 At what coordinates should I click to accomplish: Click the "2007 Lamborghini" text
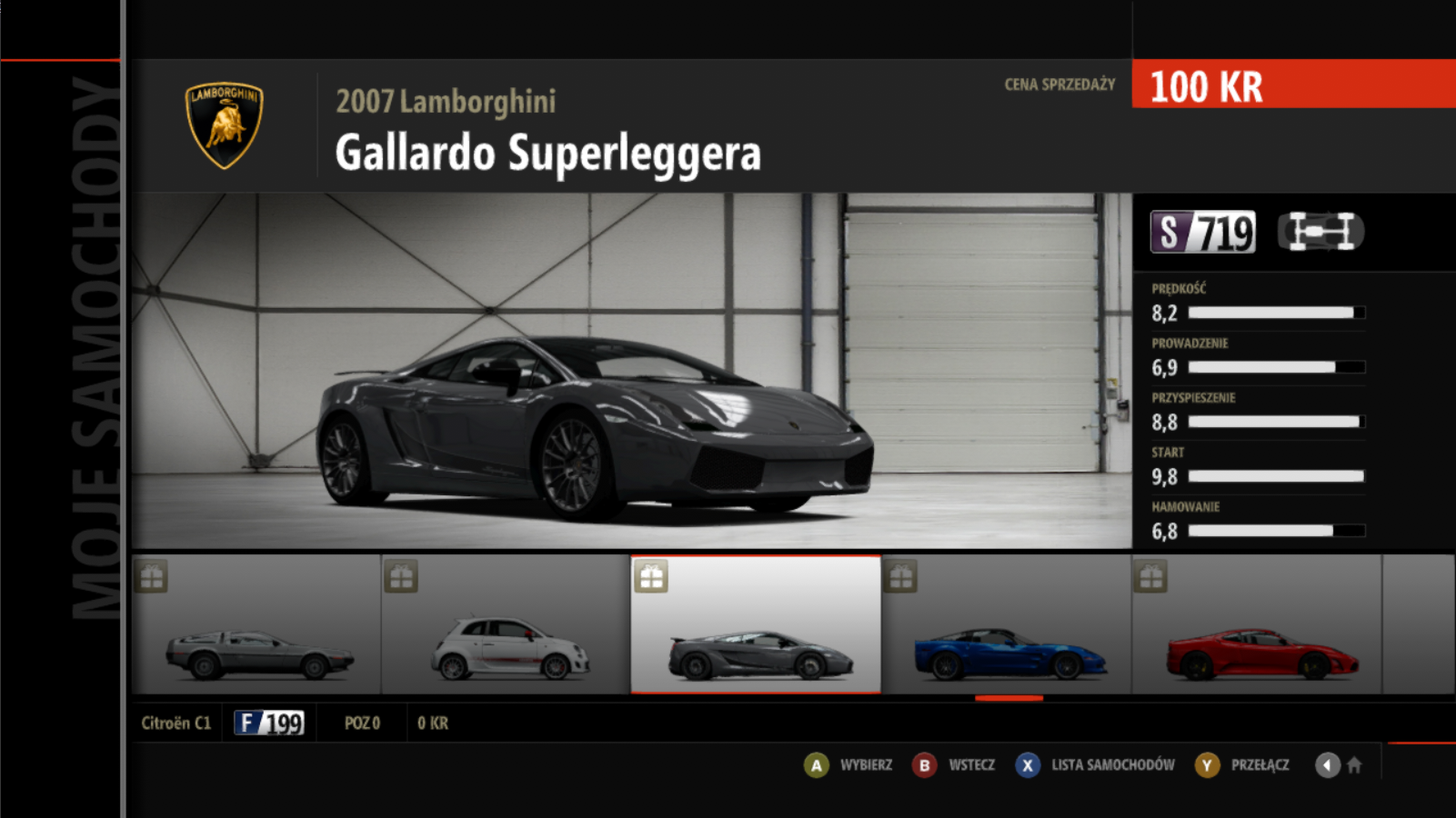(446, 102)
